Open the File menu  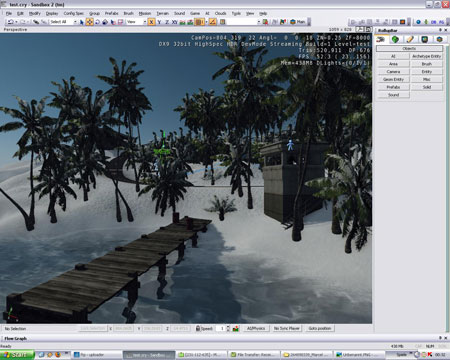click(x=9, y=13)
